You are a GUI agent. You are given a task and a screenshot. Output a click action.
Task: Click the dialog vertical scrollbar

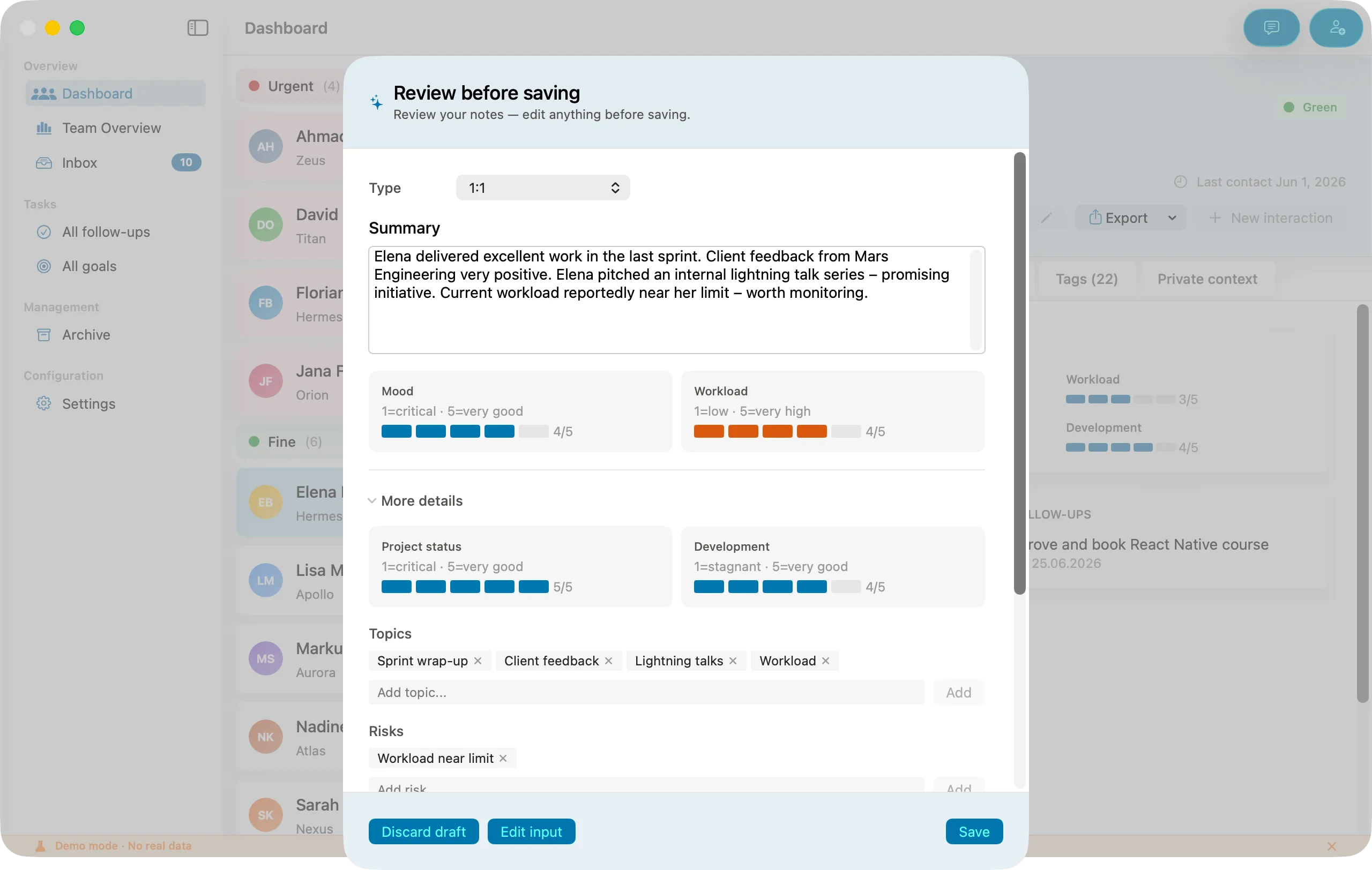pos(1019,373)
